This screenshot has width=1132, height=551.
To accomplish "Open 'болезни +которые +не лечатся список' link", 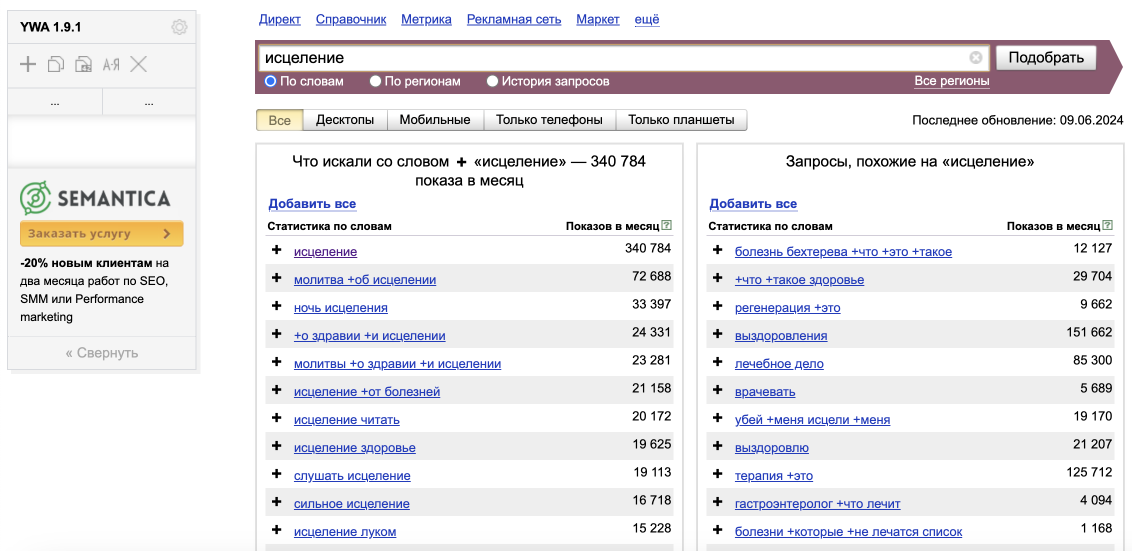I will click(x=848, y=532).
